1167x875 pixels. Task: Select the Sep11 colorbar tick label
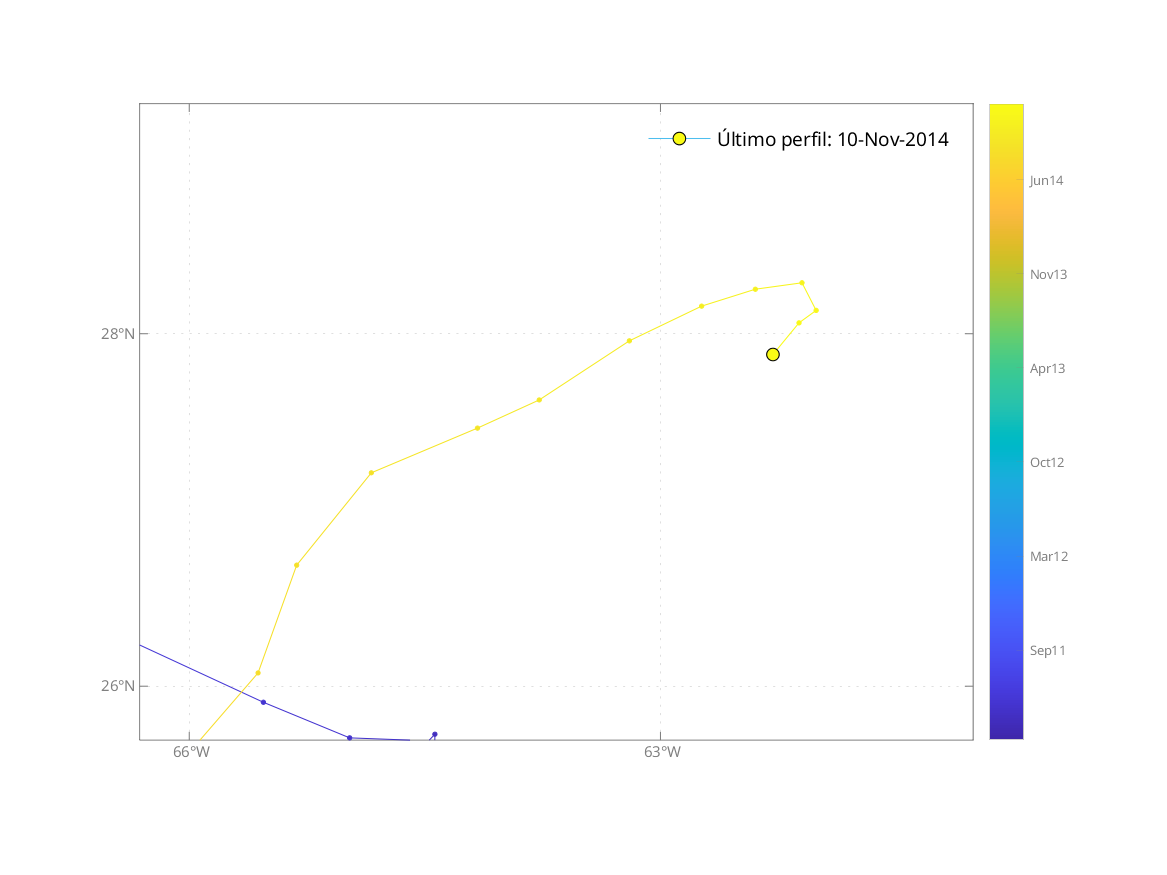[1047, 650]
